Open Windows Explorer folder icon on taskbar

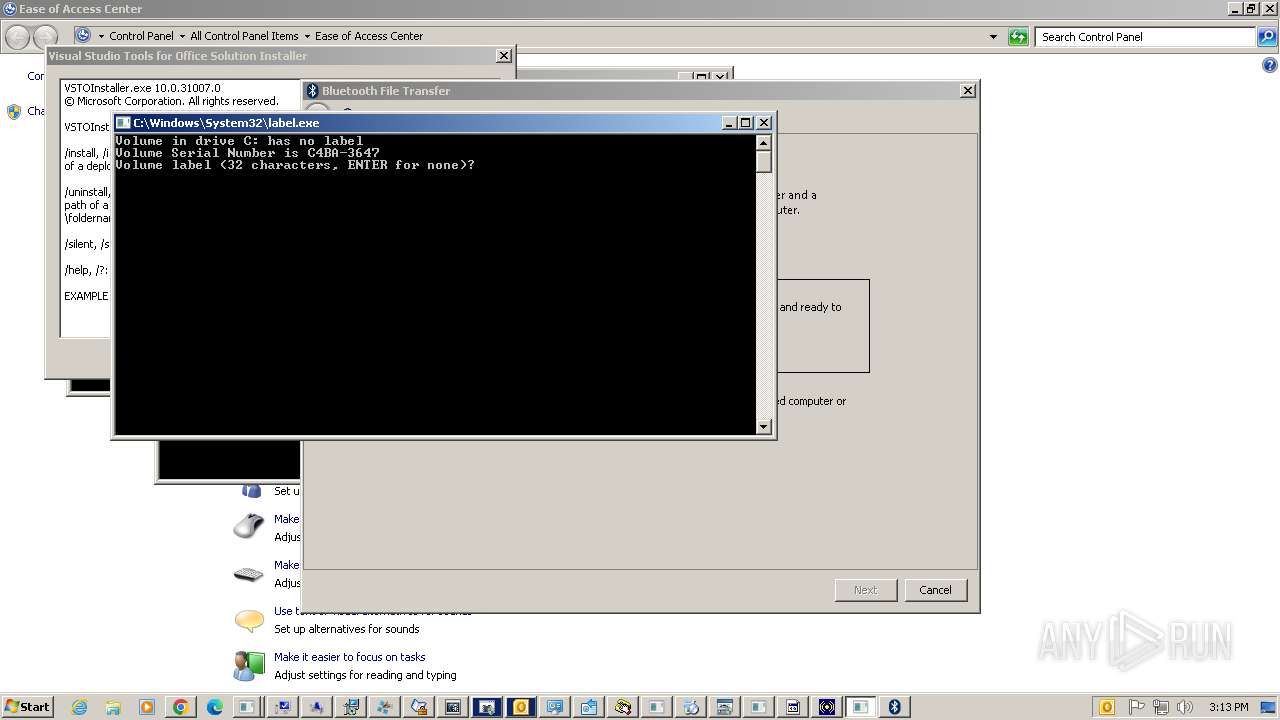pyautogui.click(x=113, y=707)
